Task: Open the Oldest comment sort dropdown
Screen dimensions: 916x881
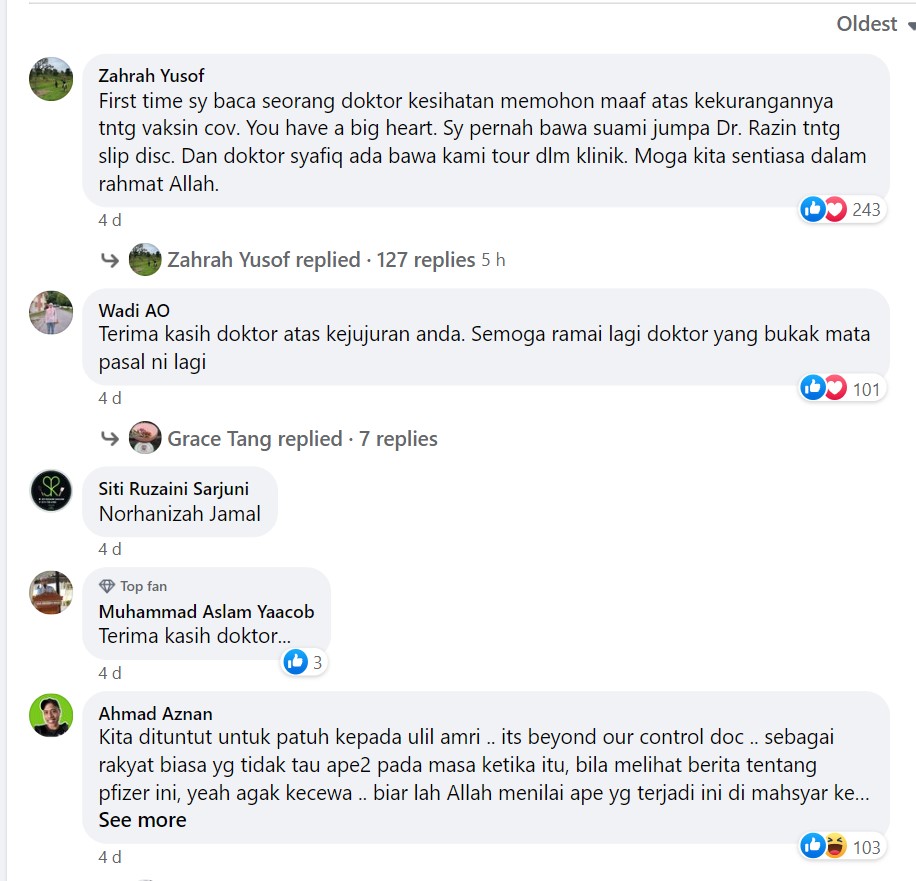Action: click(x=875, y=24)
